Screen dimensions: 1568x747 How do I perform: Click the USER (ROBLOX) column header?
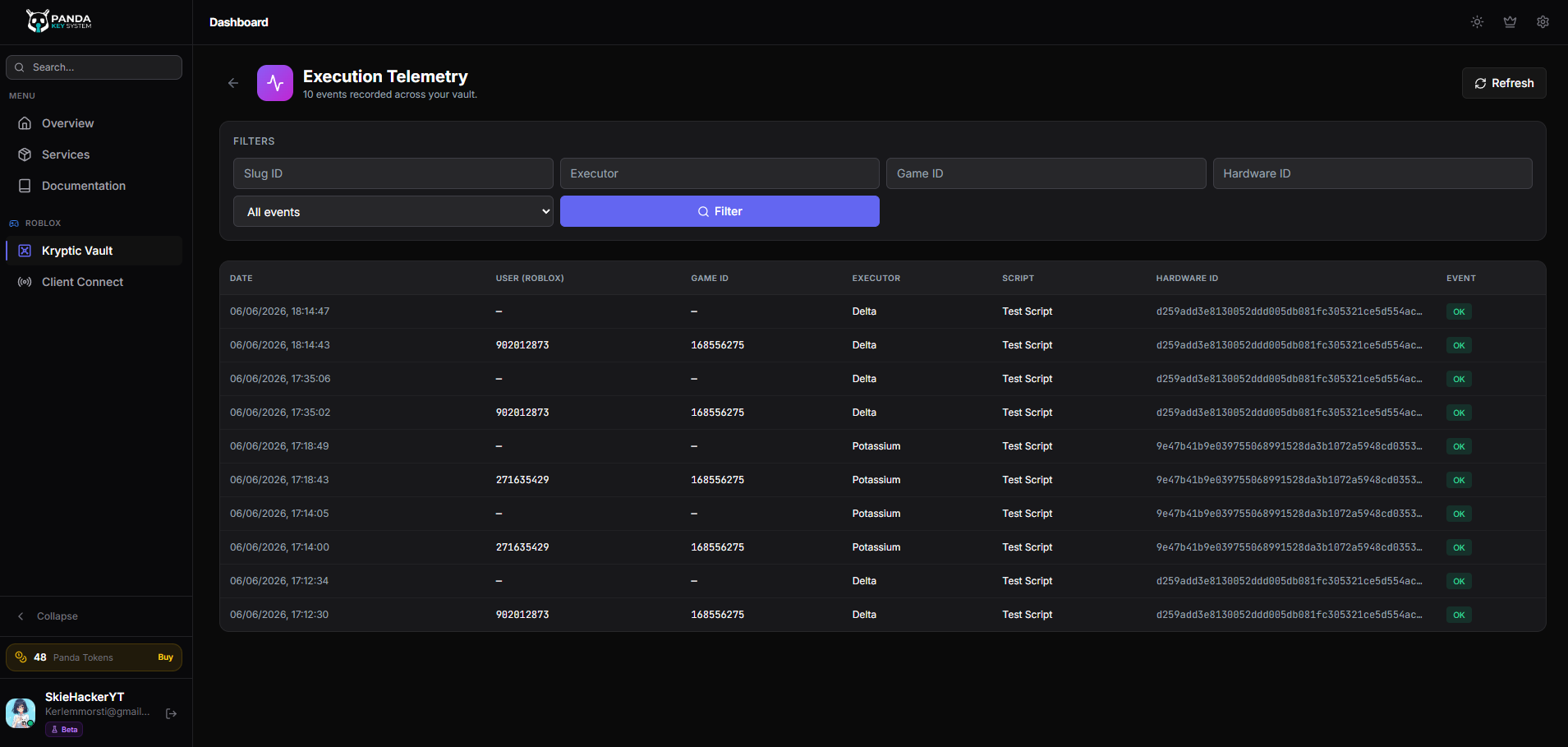click(x=530, y=279)
